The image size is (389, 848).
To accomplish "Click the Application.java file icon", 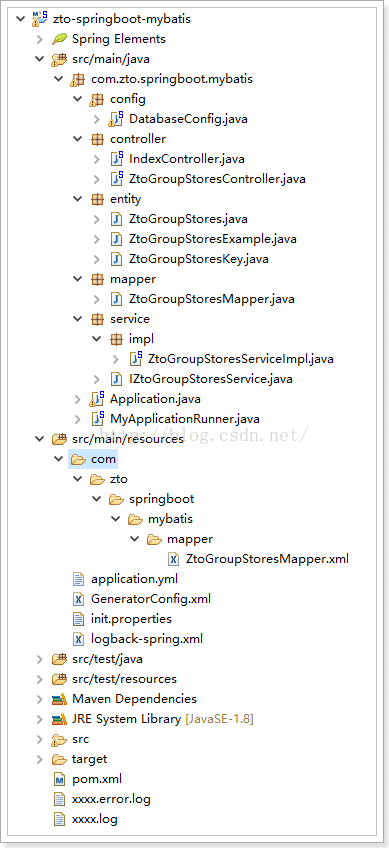I will (97, 399).
